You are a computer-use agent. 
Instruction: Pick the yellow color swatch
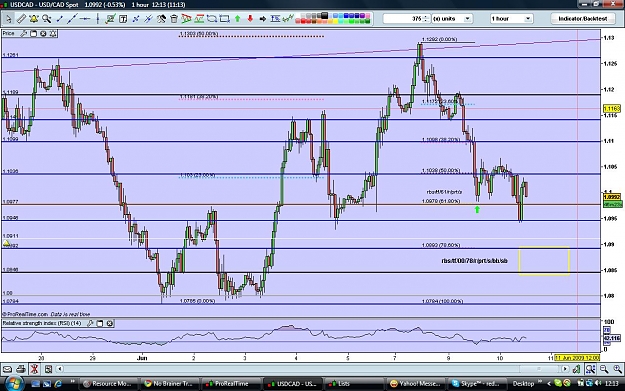coord(336,21)
